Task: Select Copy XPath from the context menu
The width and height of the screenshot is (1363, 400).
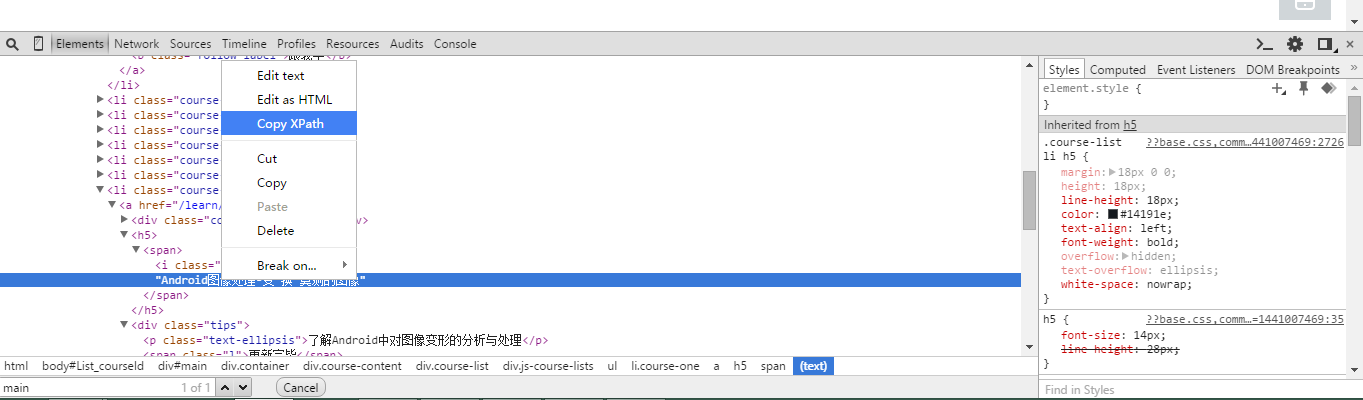Action: click(x=289, y=124)
